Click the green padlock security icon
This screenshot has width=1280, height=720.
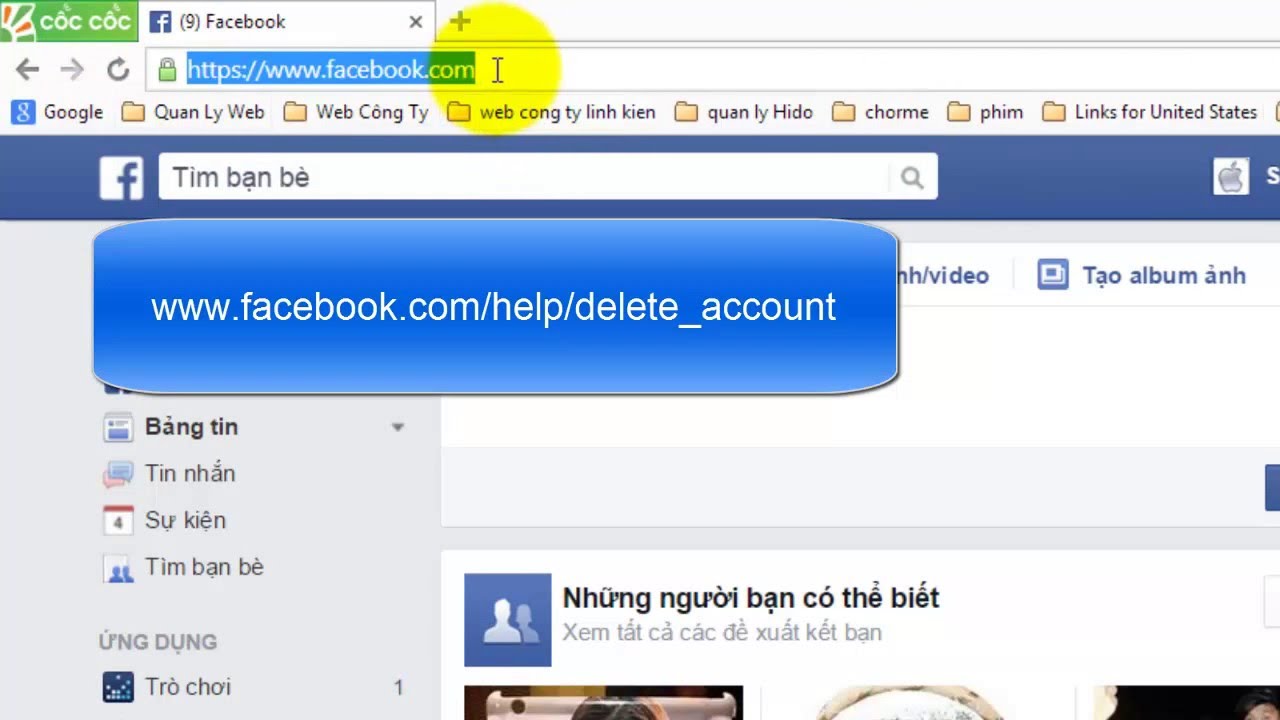point(167,69)
